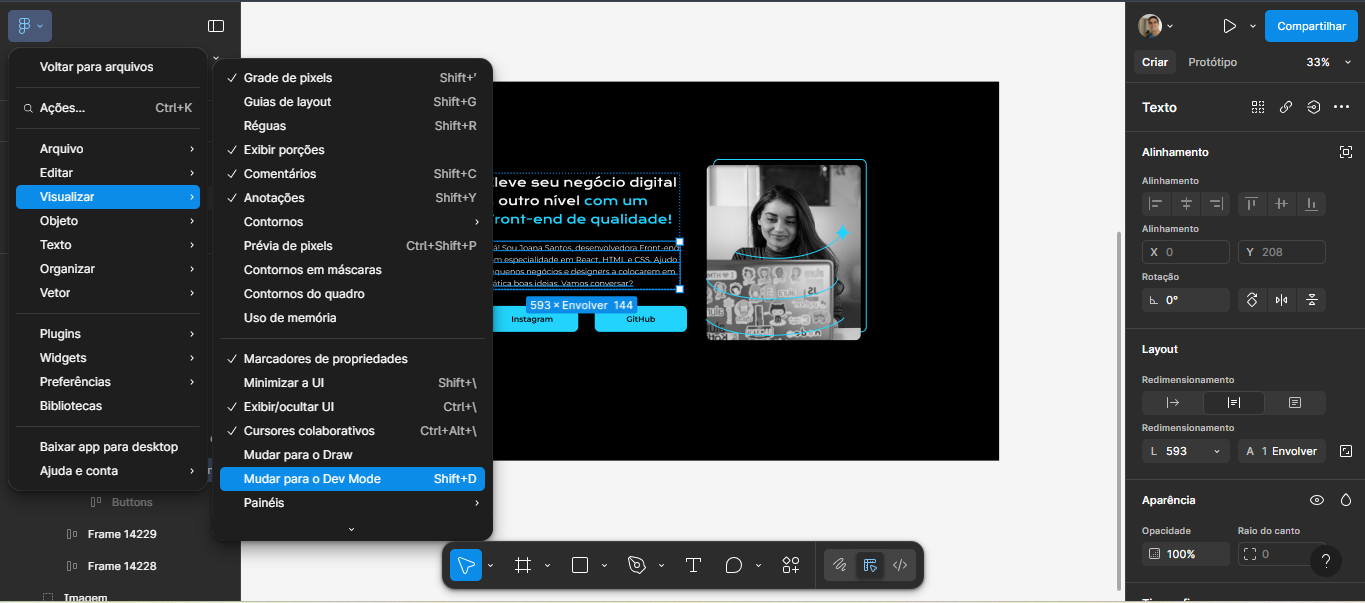Toggle the left sidebar panel icon
This screenshot has height=603, width=1365.
pyautogui.click(x=216, y=26)
